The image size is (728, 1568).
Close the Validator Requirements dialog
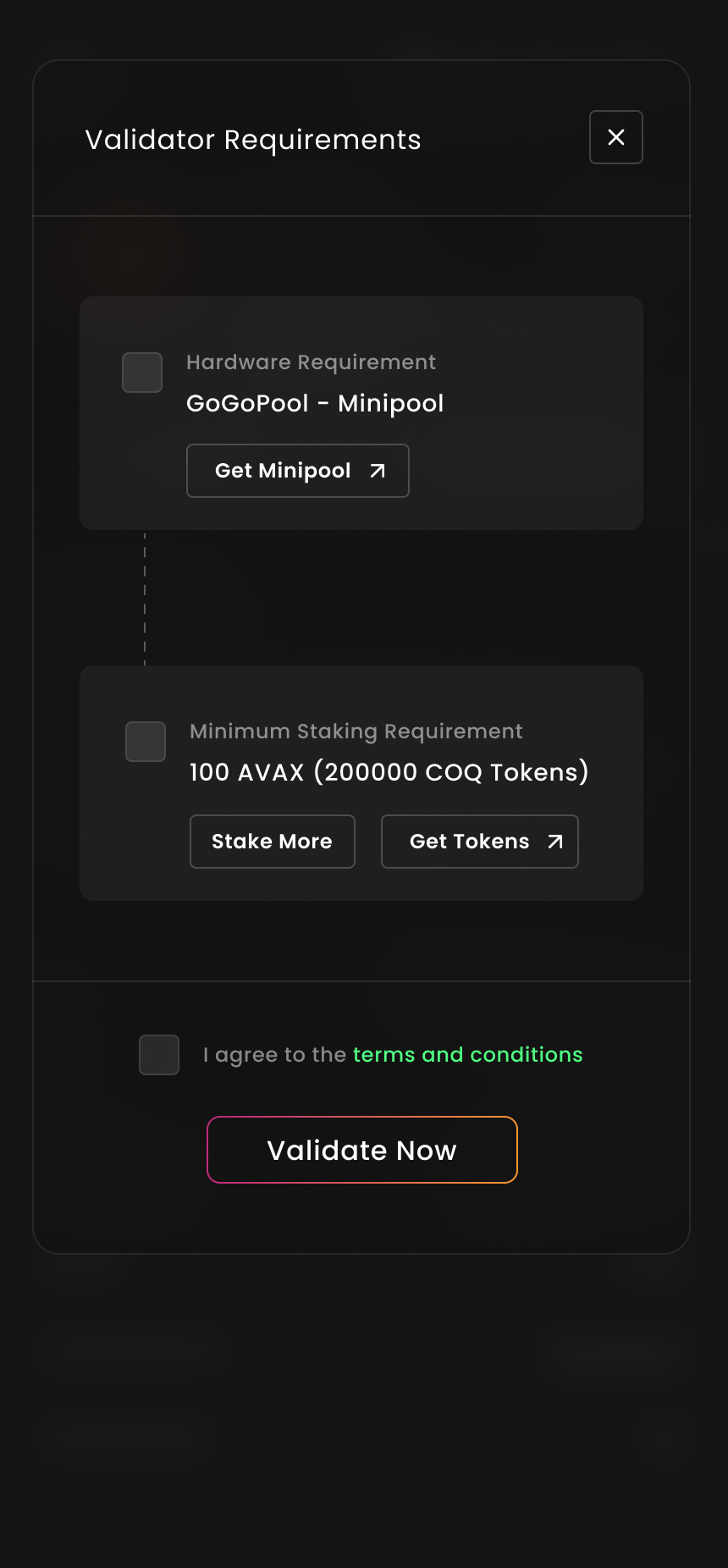pos(616,137)
